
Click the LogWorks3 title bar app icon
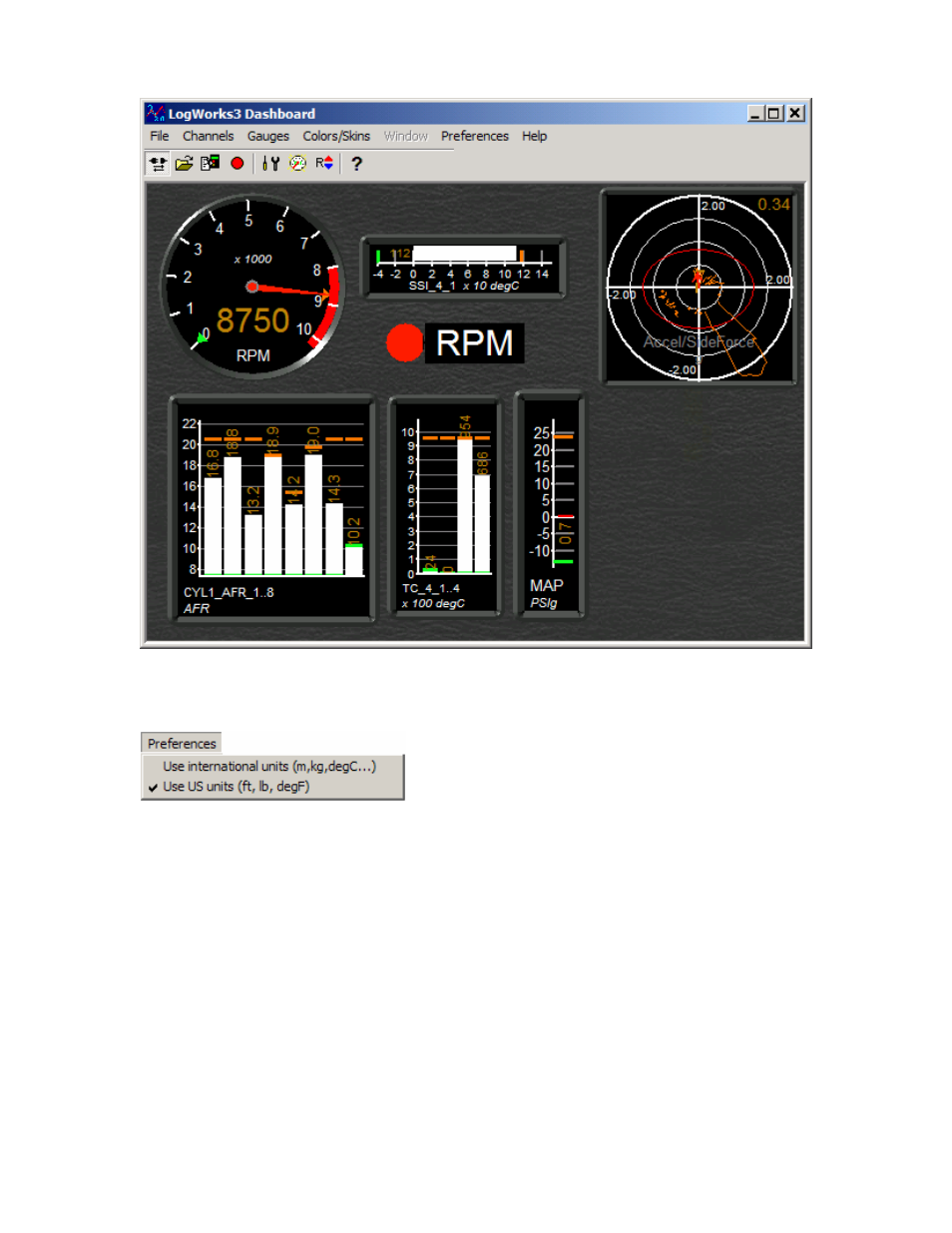click(x=155, y=113)
